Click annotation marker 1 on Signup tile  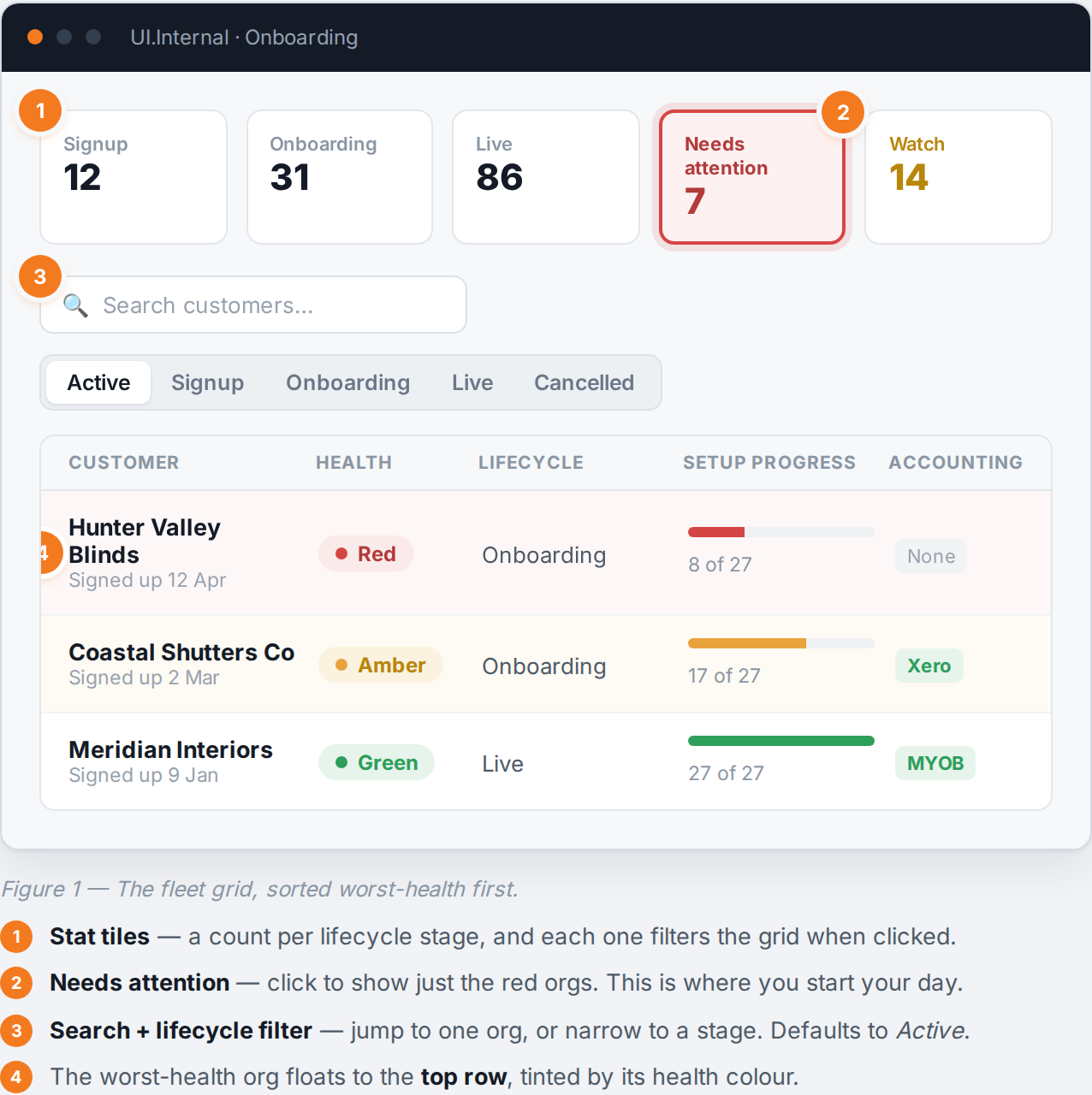point(40,111)
